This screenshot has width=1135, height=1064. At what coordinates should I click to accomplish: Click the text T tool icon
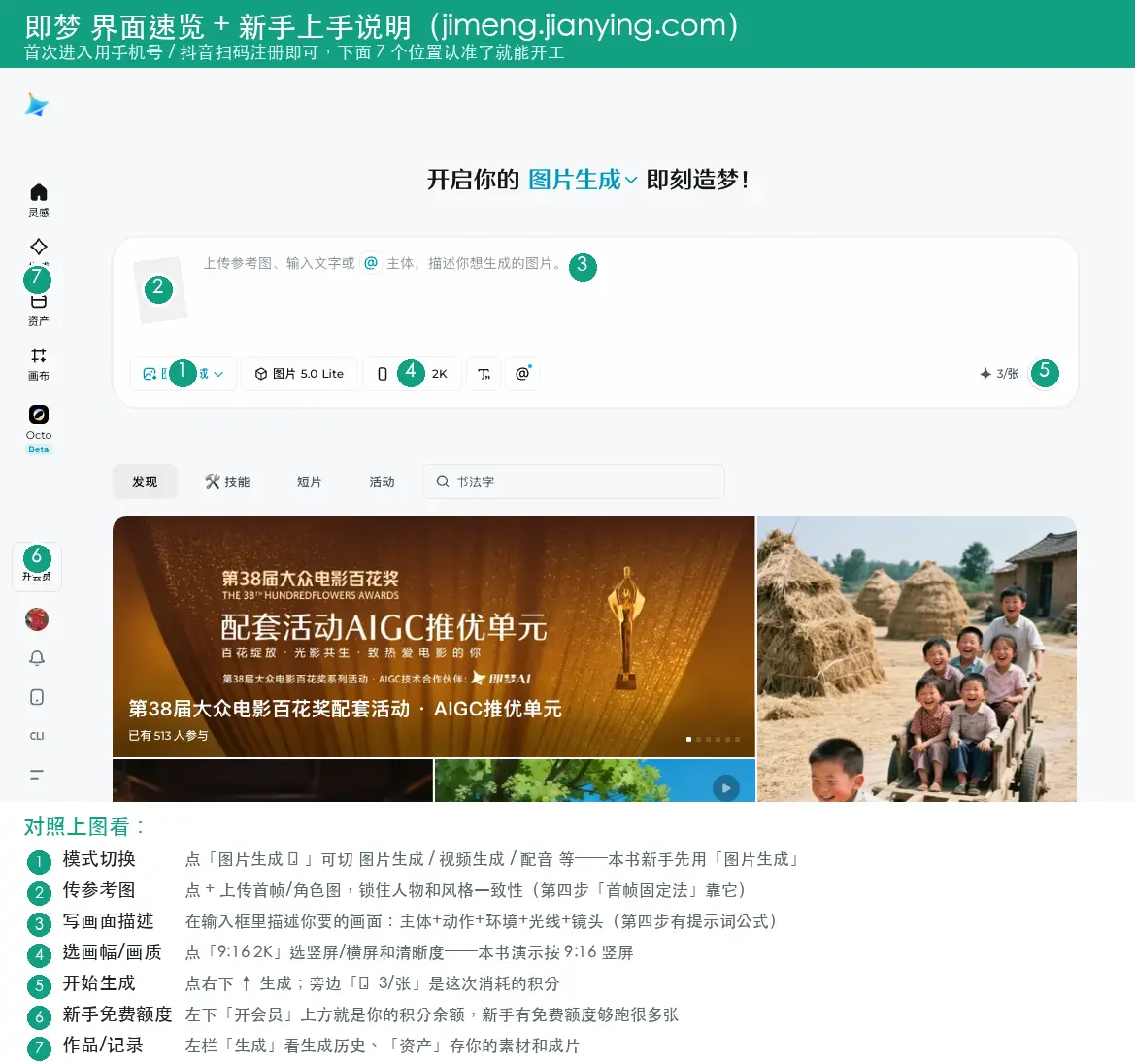484,374
